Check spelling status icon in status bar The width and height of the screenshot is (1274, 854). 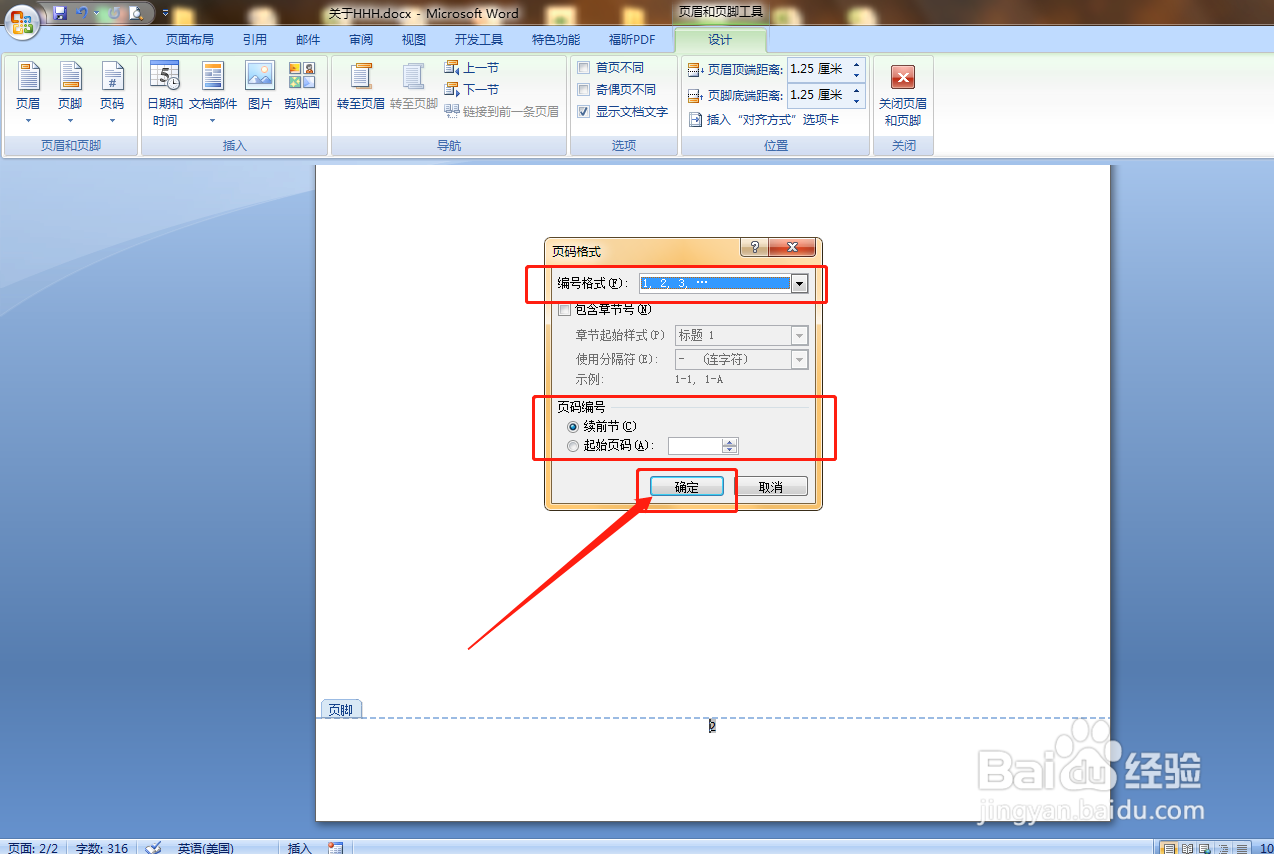pyautogui.click(x=153, y=848)
